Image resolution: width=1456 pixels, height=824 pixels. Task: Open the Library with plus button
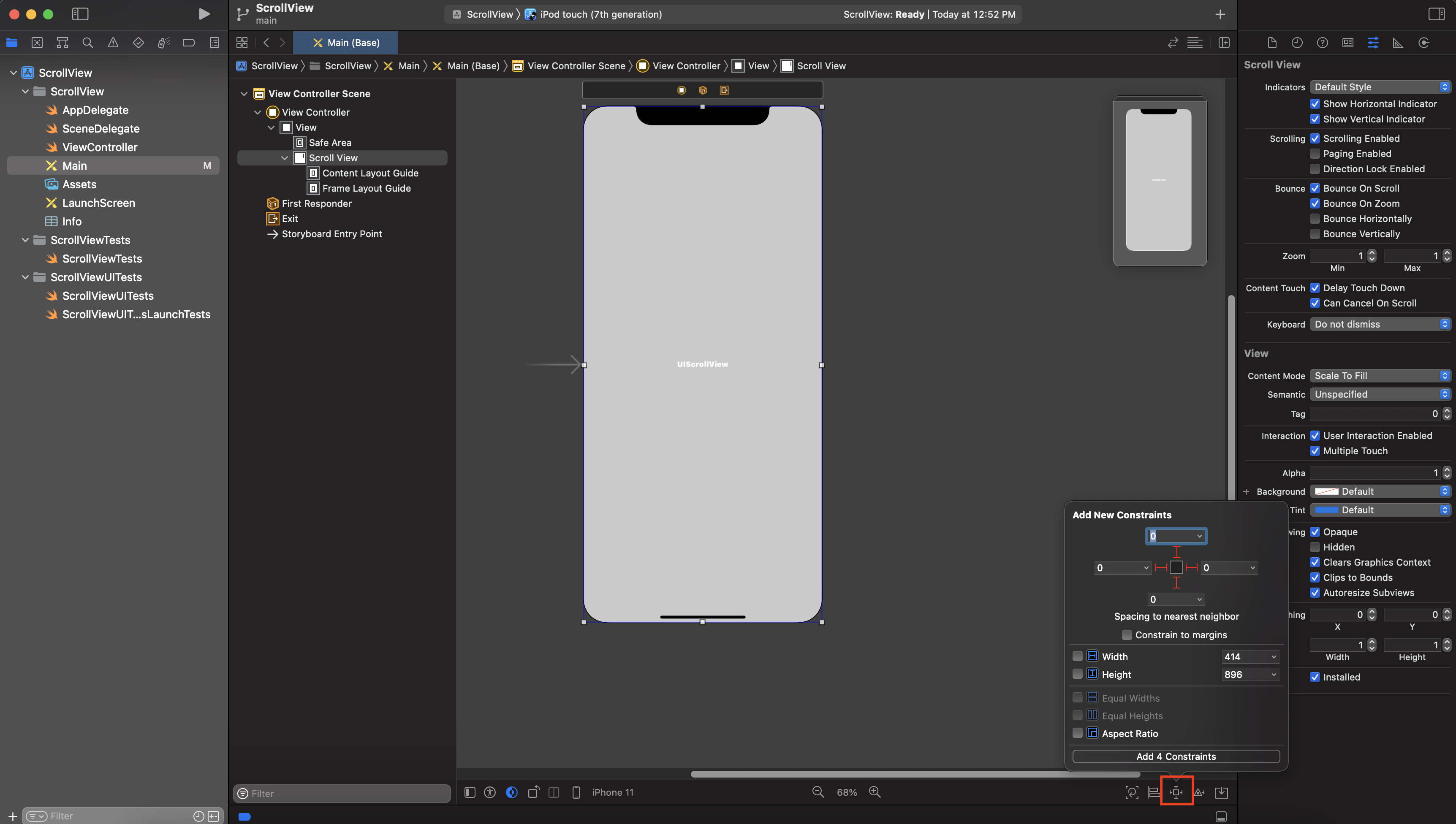[1220, 14]
